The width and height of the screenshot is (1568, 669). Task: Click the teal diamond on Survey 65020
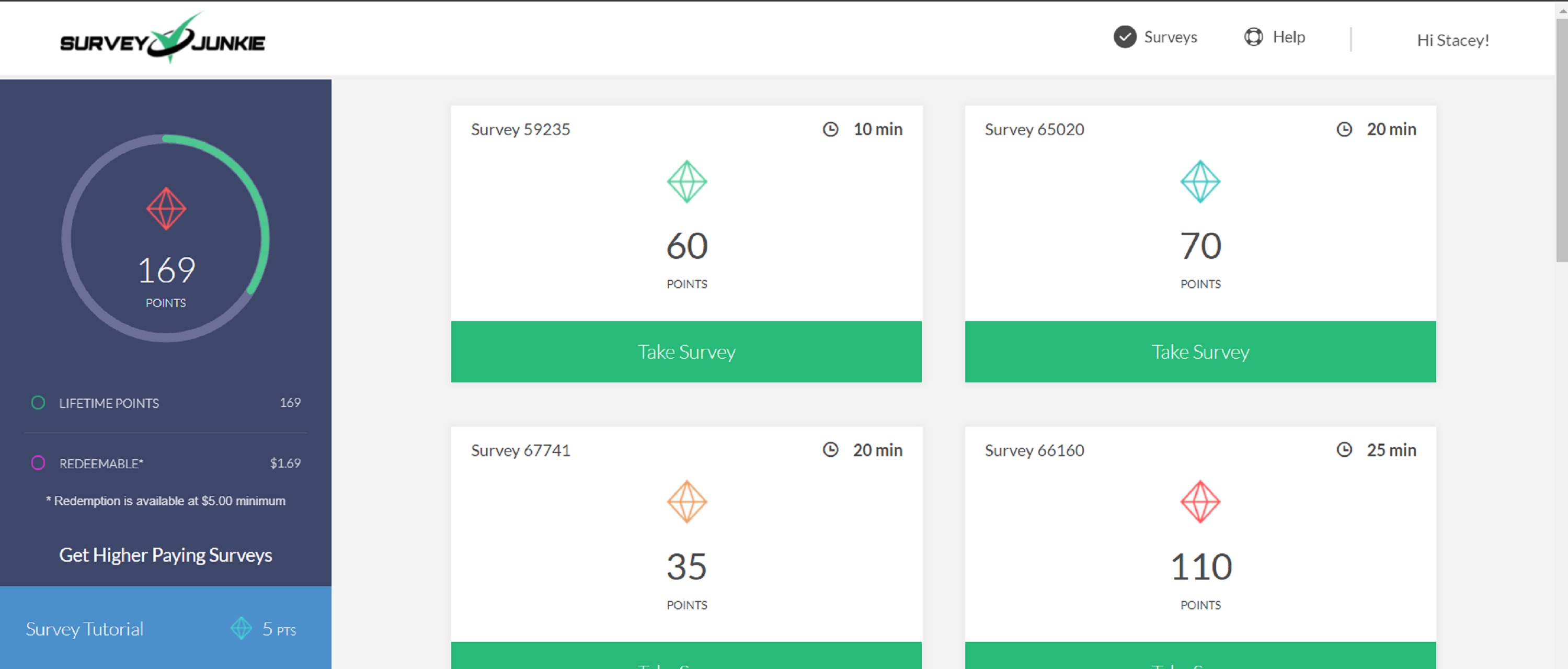pyautogui.click(x=1200, y=182)
